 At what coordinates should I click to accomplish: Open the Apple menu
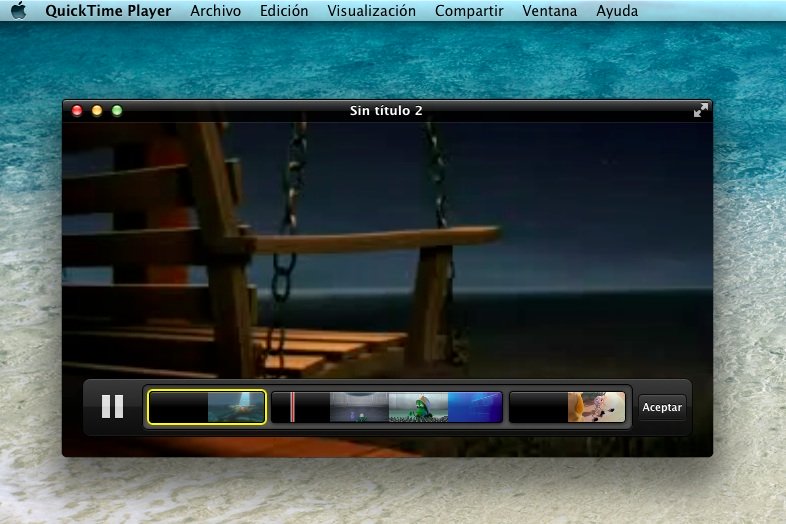[x=18, y=12]
